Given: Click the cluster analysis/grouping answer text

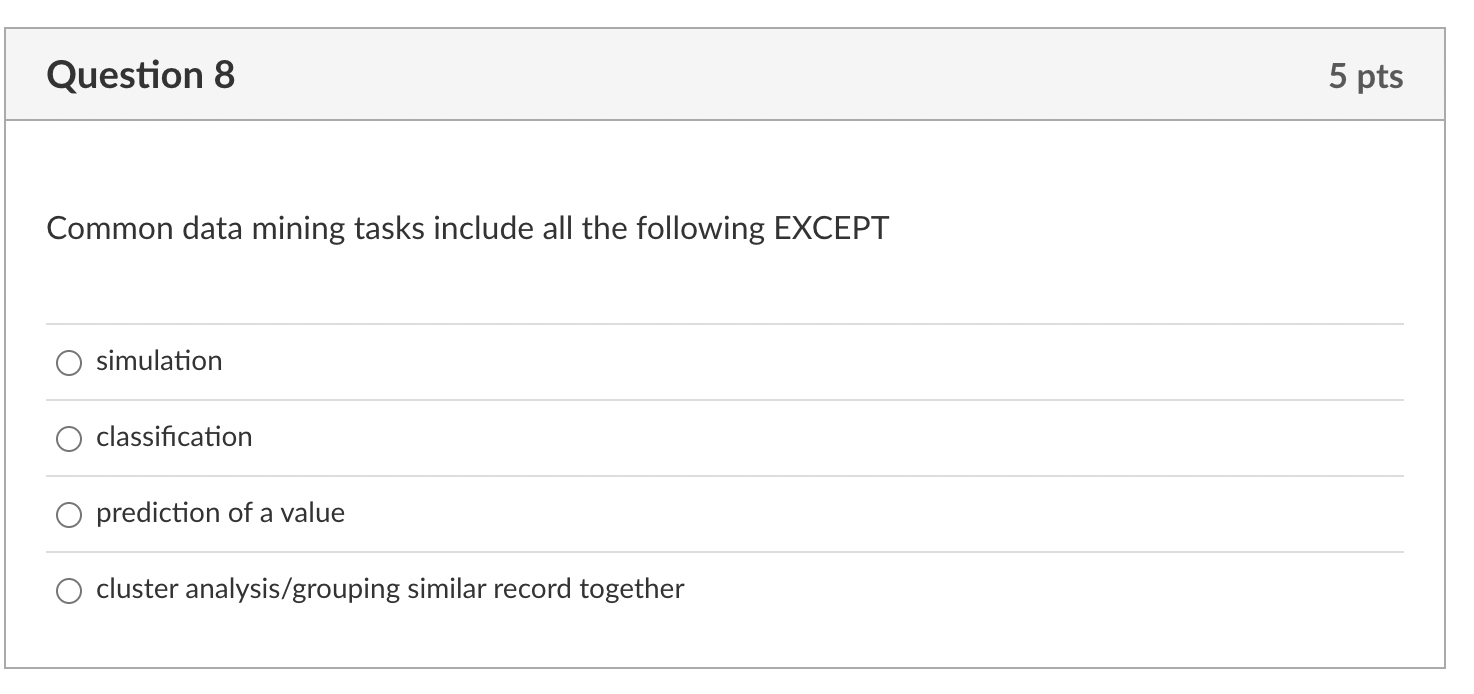Looking at the screenshot, I should point(389,590).
